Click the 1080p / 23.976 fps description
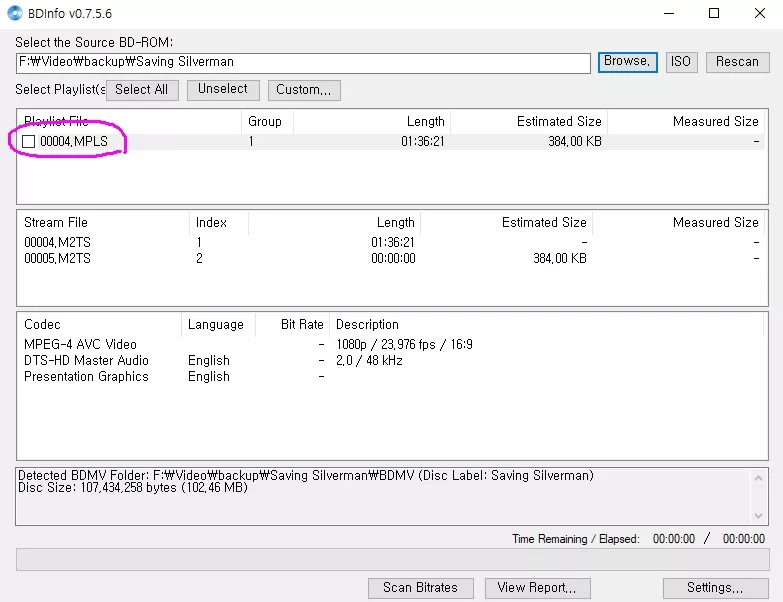 click(x=404, y=344)
